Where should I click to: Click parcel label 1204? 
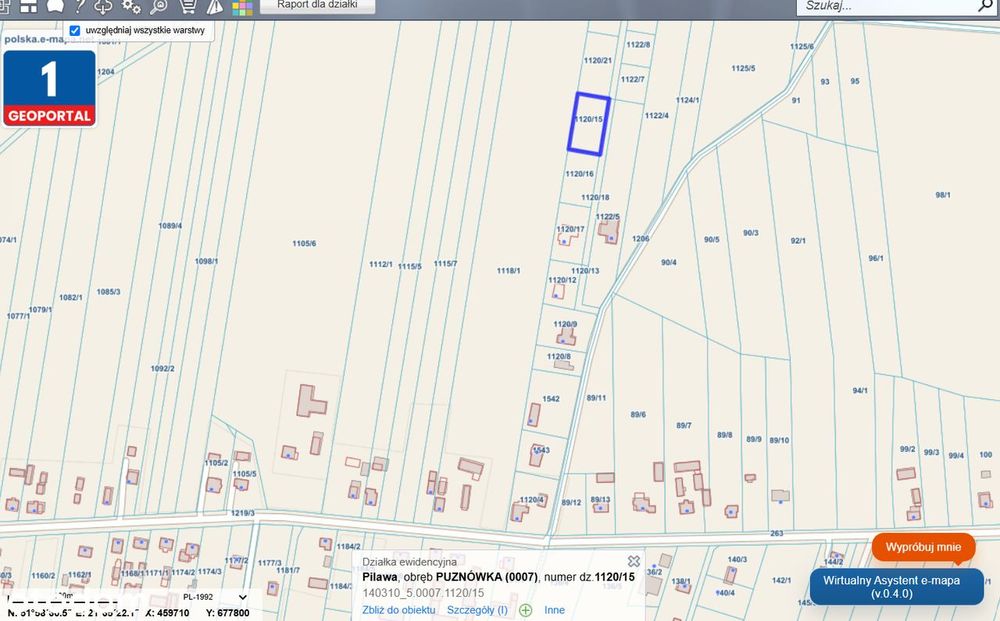(x=106, y=72)
